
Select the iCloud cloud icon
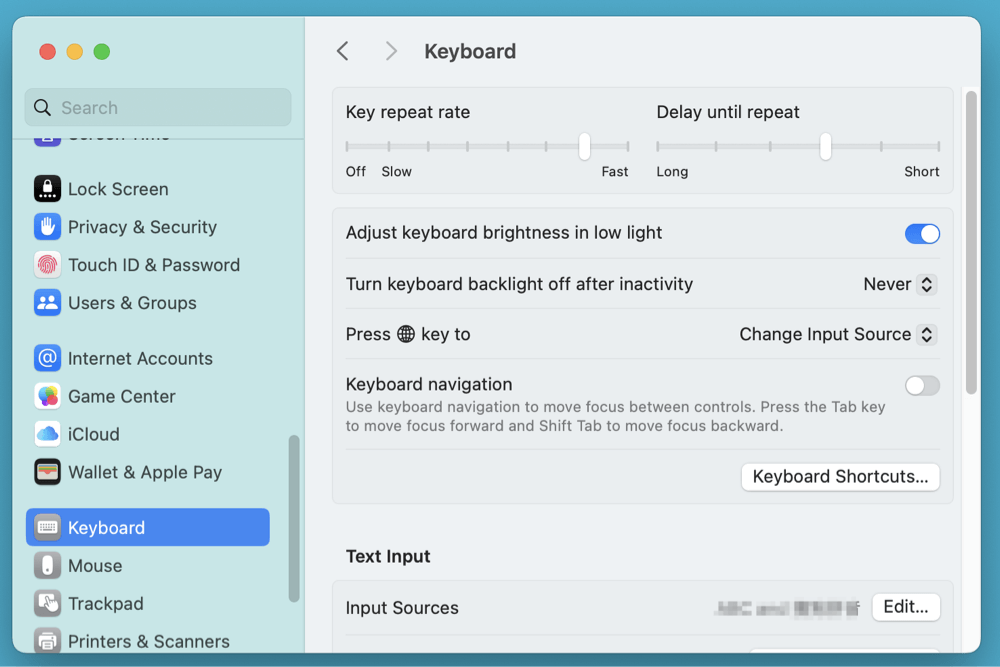tap(47, 434)
